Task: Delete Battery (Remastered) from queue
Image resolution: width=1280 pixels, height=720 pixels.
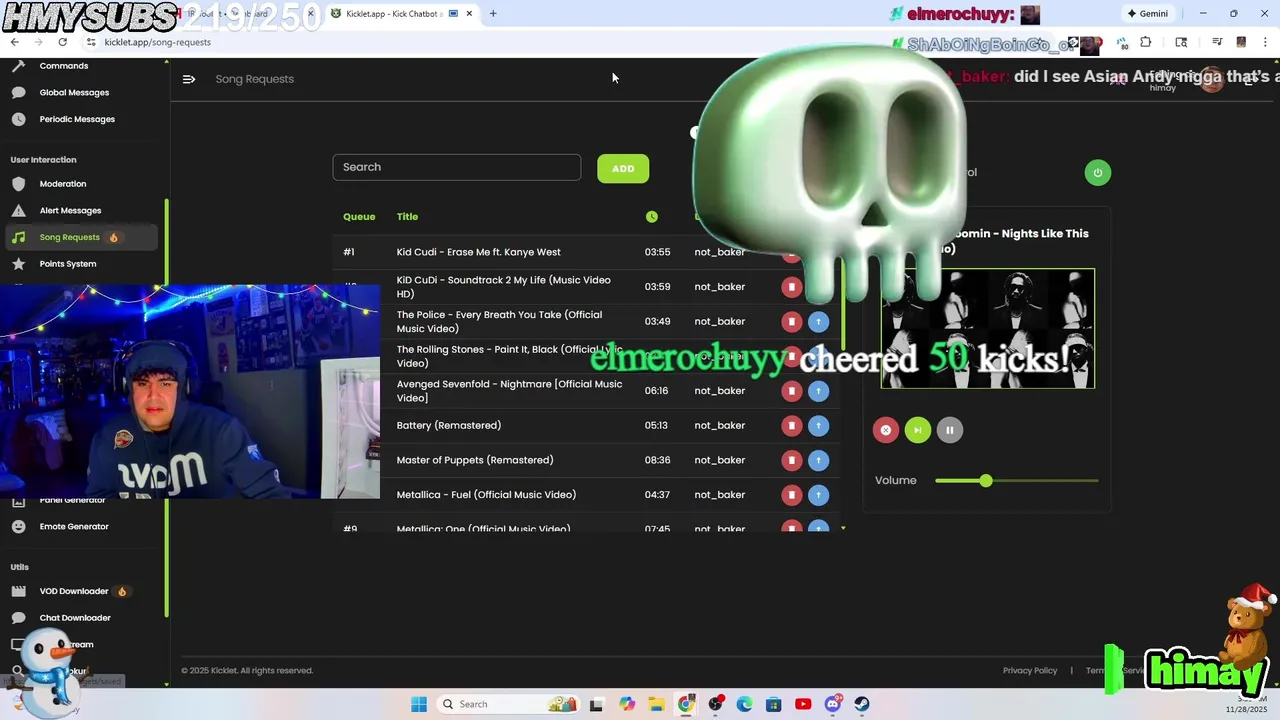Action: click(791, 426)
